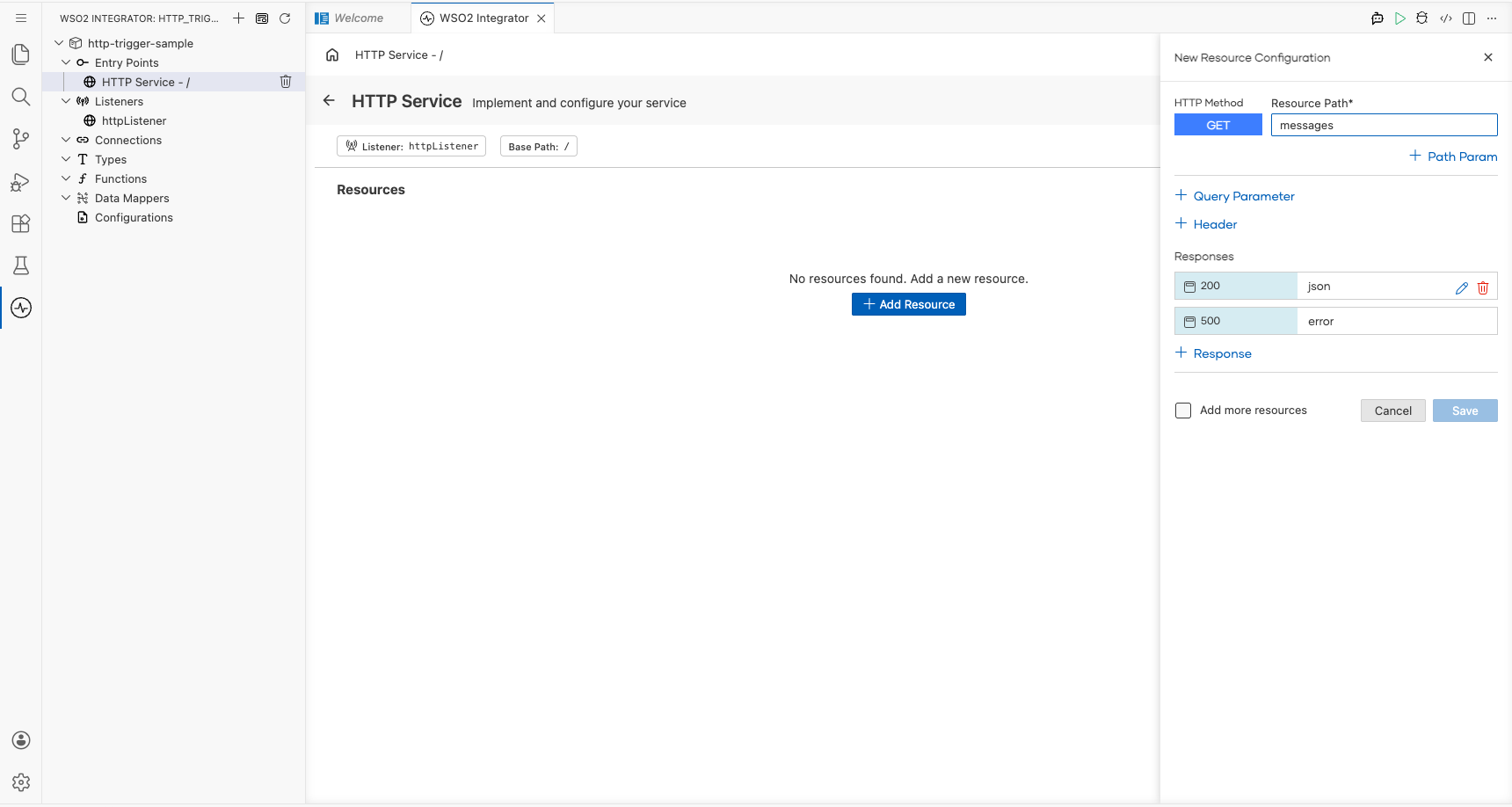Select the GET HTTP method box
The image size is (1512, 807).
(x=1218, y=125)
